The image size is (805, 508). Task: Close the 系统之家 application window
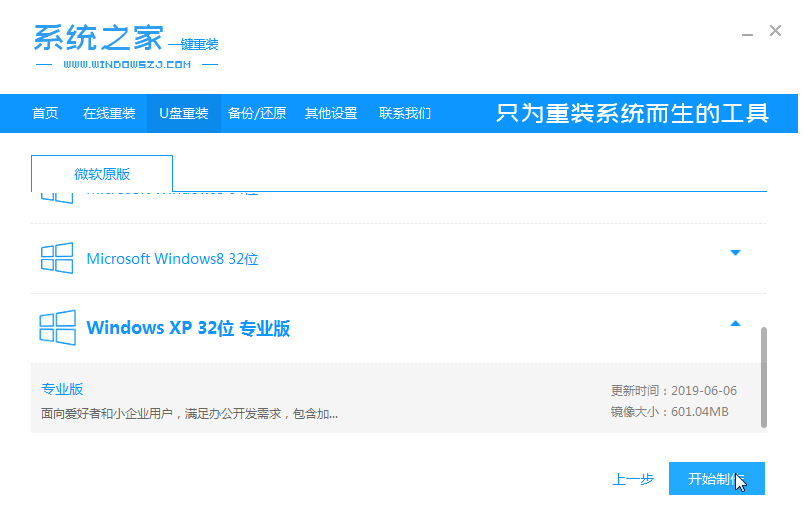pos(775,31)
